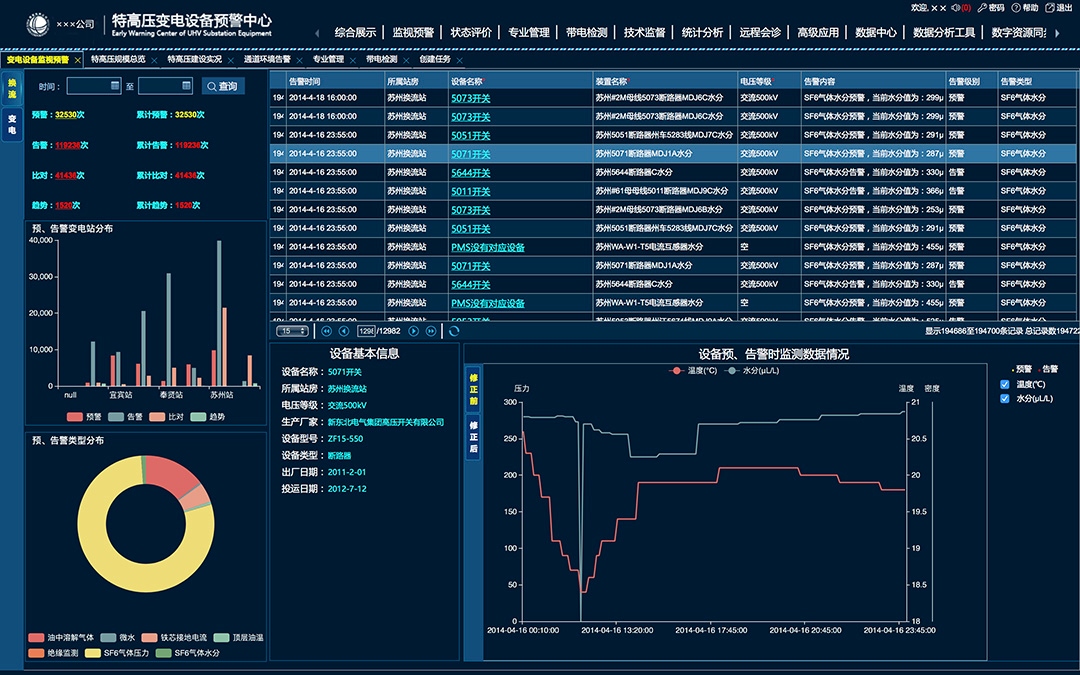
Task: Uncheck the 温度(°C) checkbox
Action: point(1005,384)
